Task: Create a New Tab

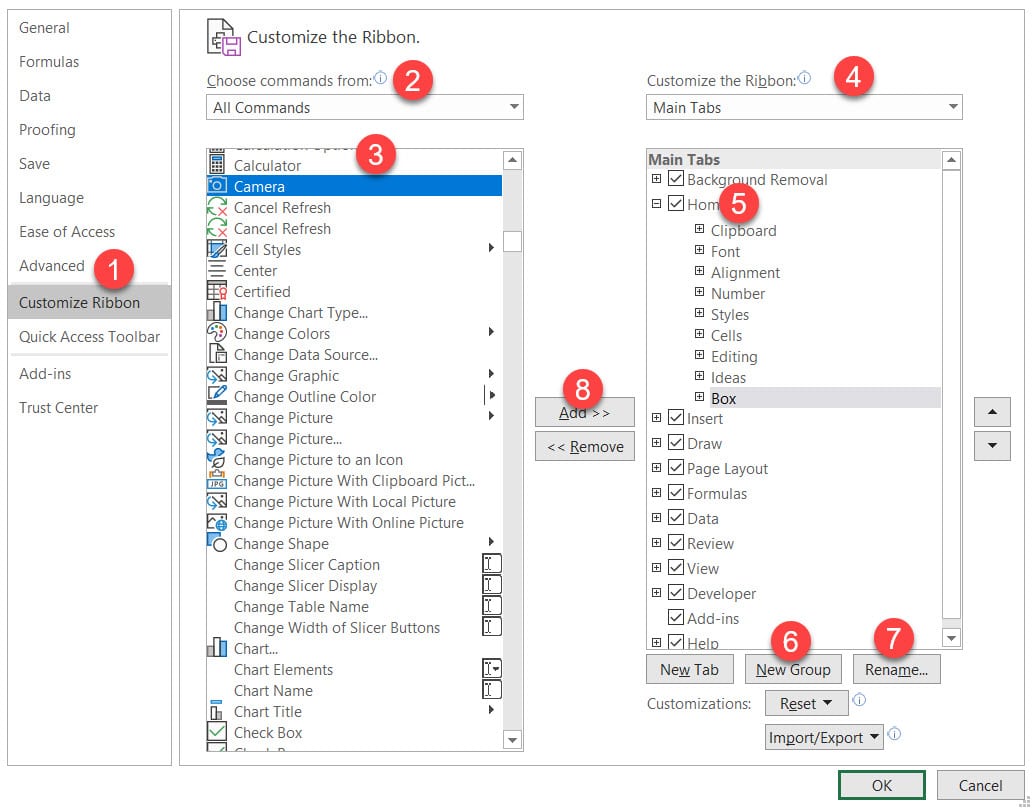Action: click(x=689, y=669)
